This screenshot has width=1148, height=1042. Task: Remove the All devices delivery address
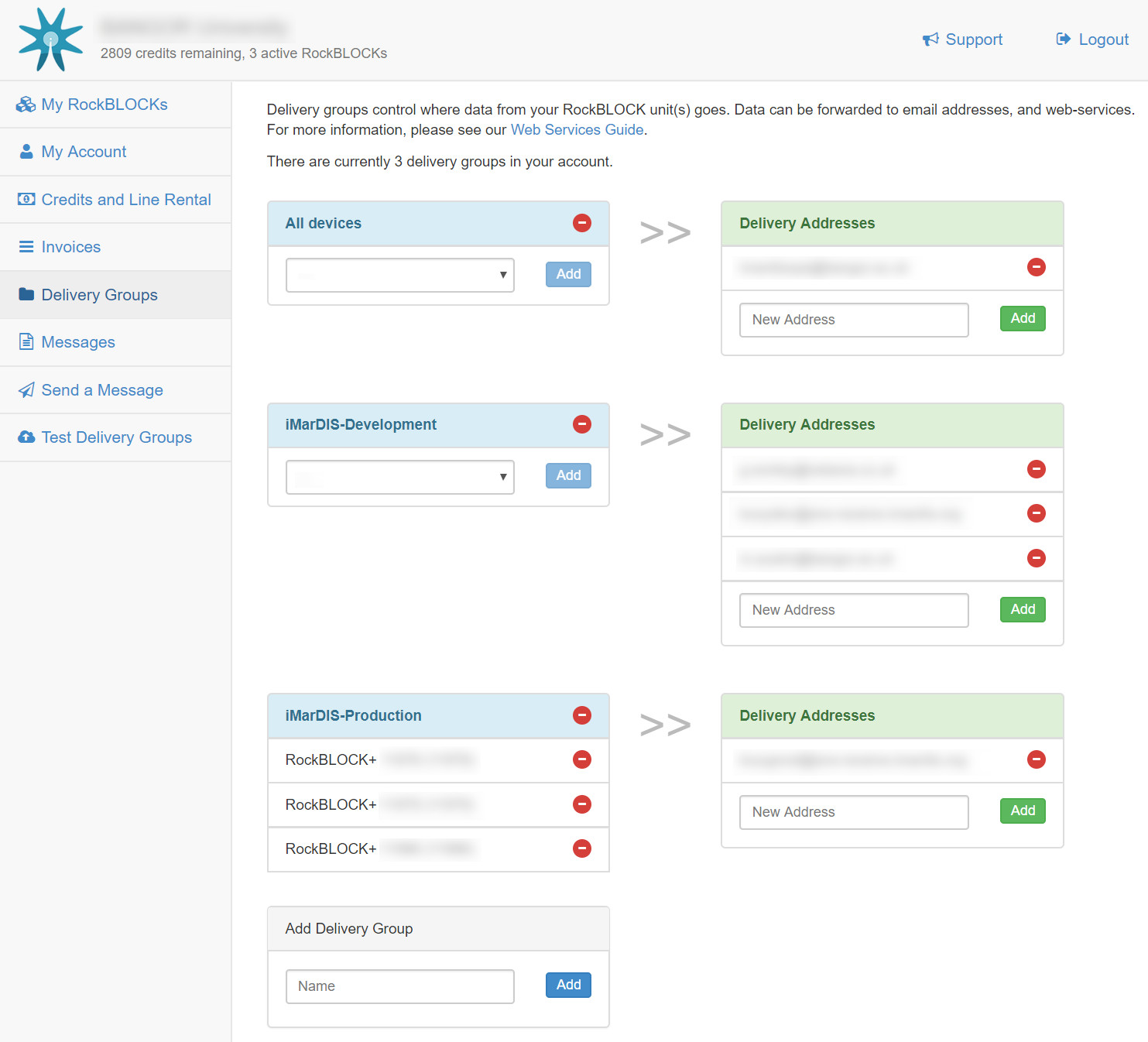1037,267
